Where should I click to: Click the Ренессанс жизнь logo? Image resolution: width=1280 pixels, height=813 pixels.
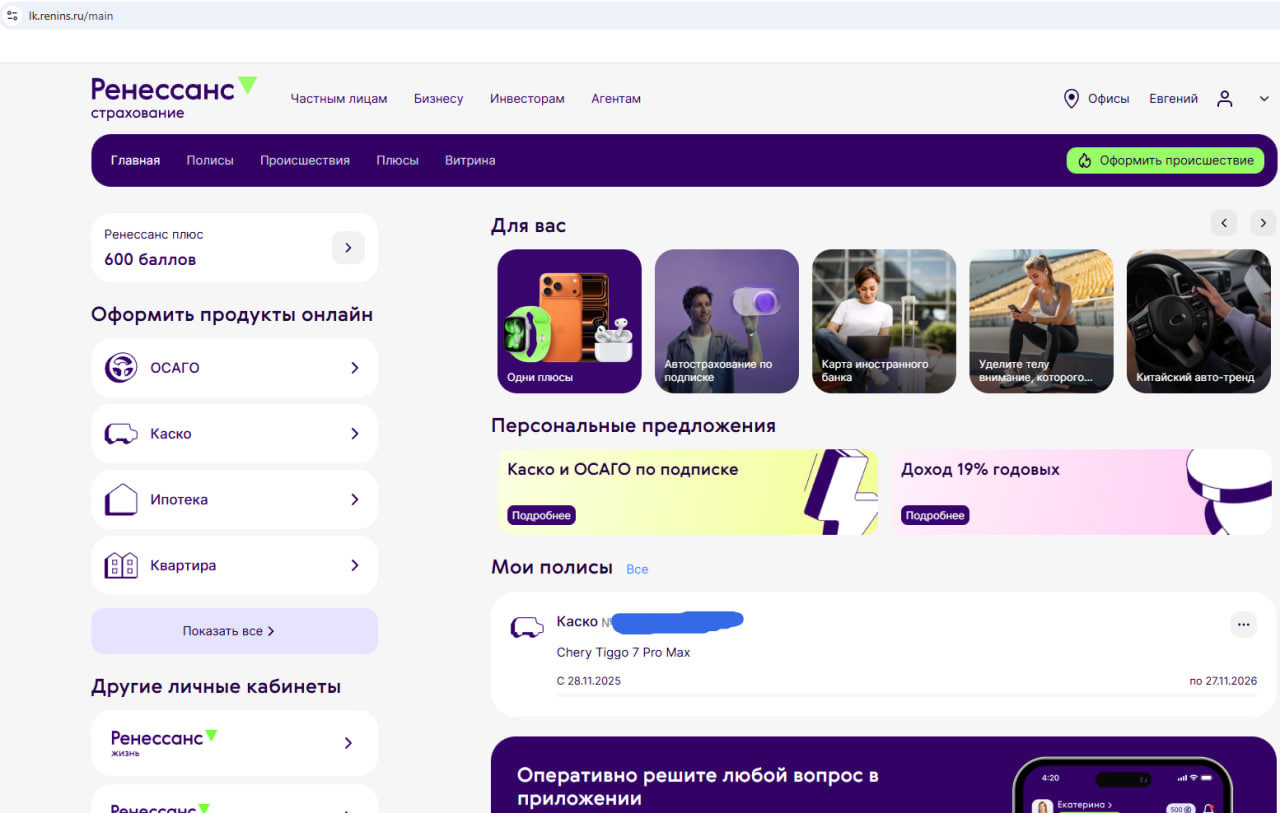pos(164,743)
